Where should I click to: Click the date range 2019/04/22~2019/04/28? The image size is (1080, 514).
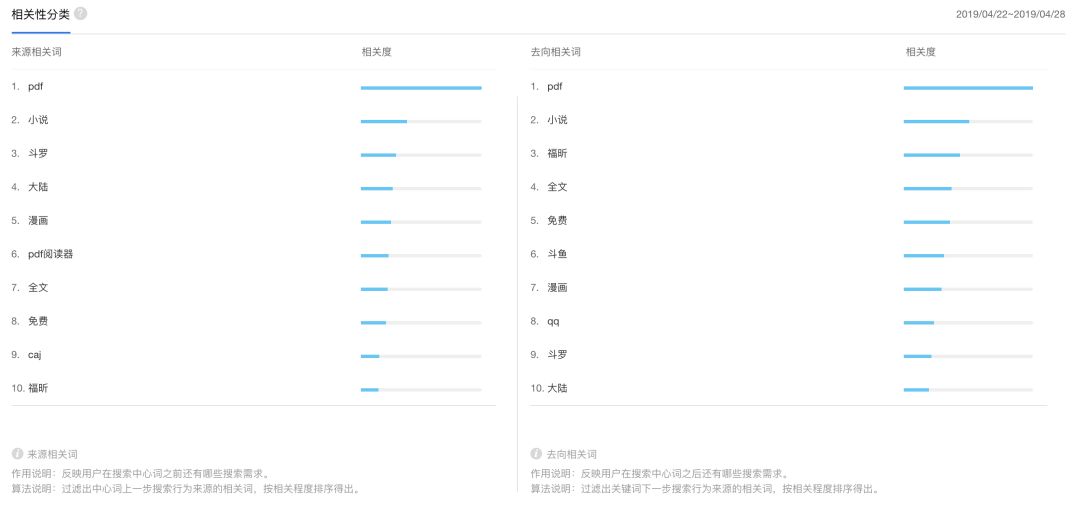(x=1011, y=14)
